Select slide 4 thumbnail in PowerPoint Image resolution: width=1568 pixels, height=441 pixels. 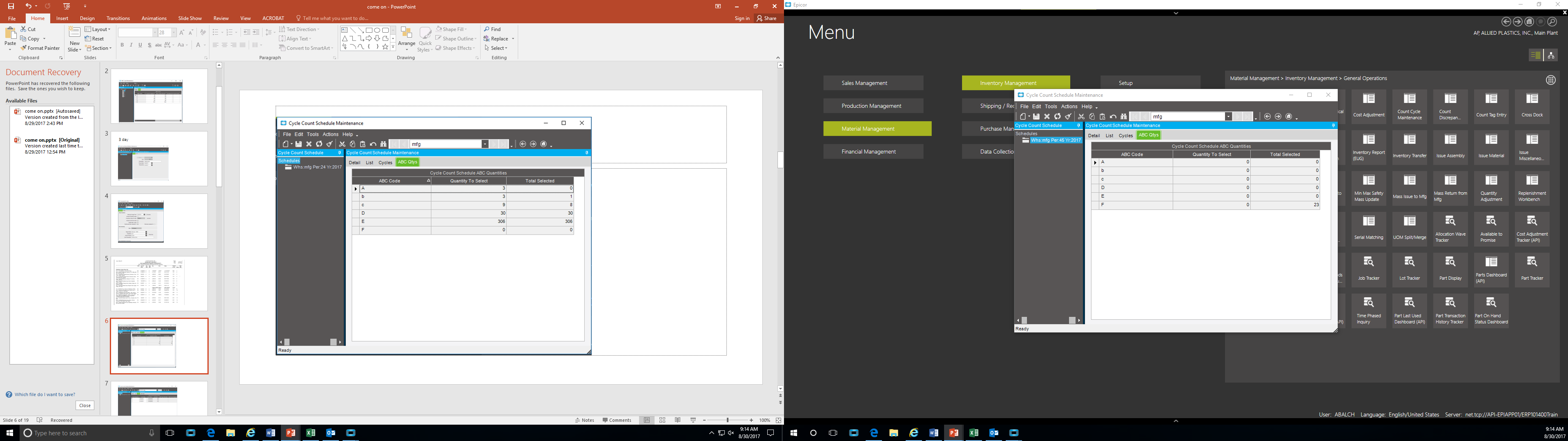160,221
